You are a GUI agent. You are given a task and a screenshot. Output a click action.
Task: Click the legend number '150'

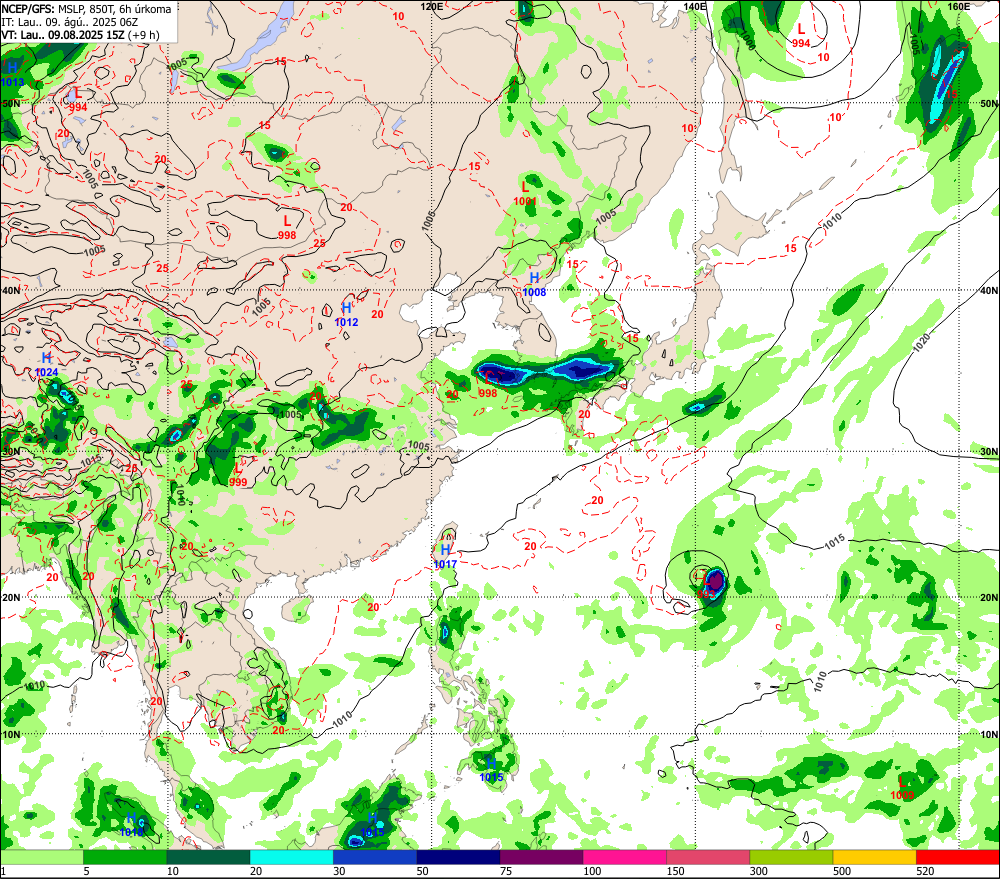675,871
